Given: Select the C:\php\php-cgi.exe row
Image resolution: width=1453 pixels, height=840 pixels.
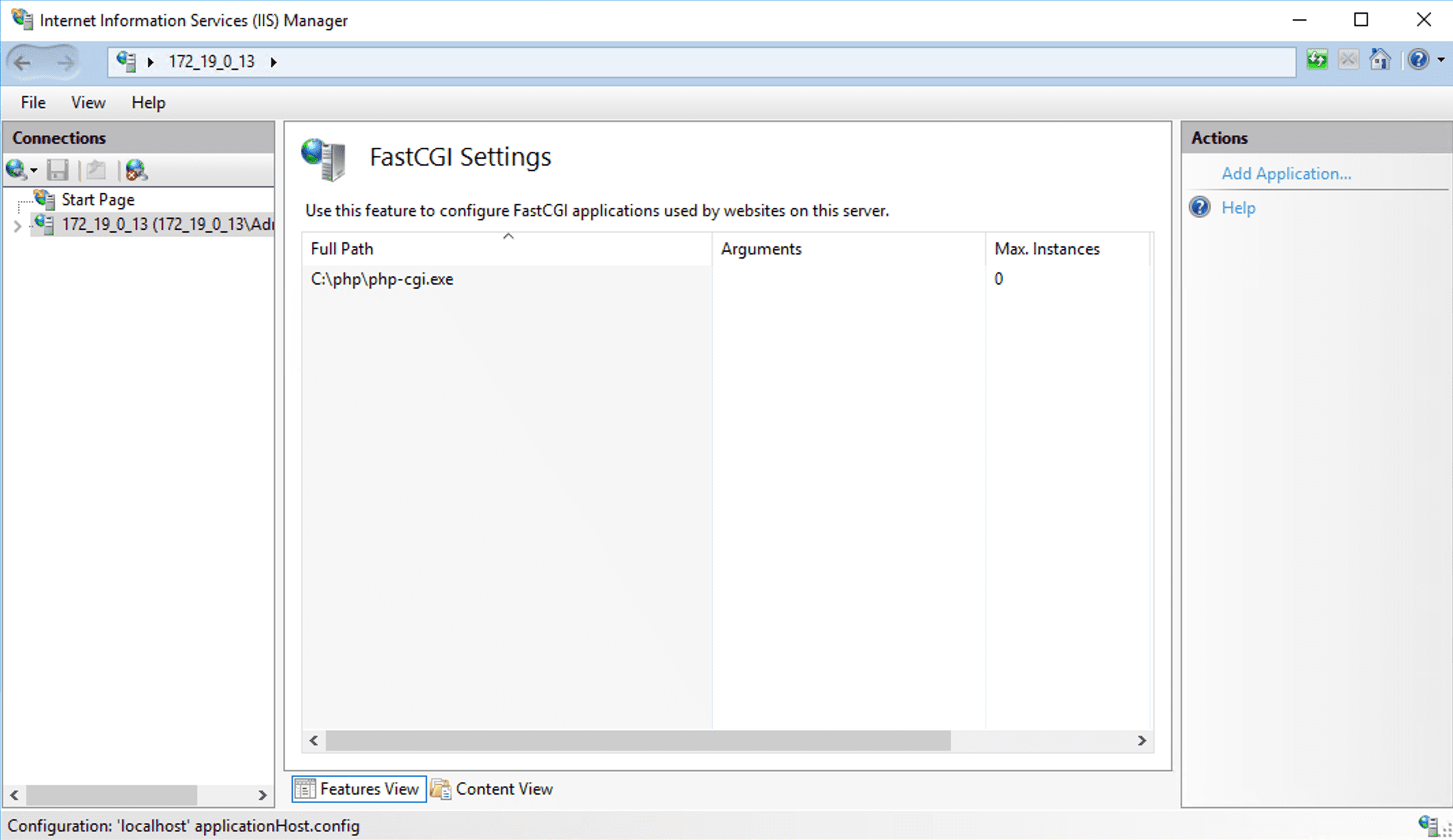Looking at the screenshot, I should [x=726, y=279].
